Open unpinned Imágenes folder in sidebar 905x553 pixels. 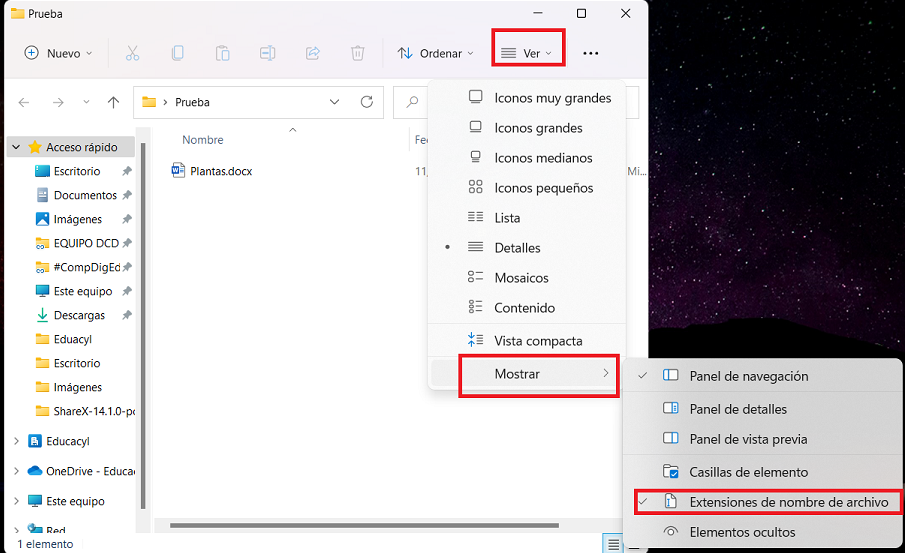(x=77, y=387)
